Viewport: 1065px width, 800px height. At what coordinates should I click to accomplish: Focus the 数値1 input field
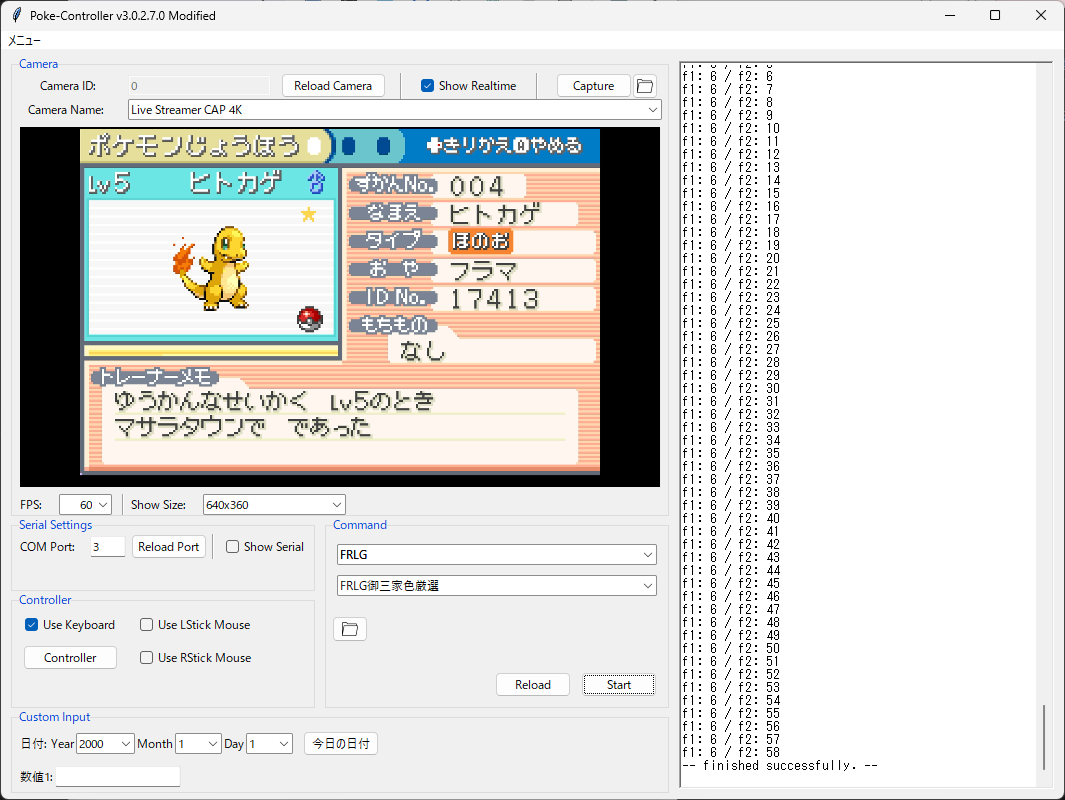[x=118, y=776]
